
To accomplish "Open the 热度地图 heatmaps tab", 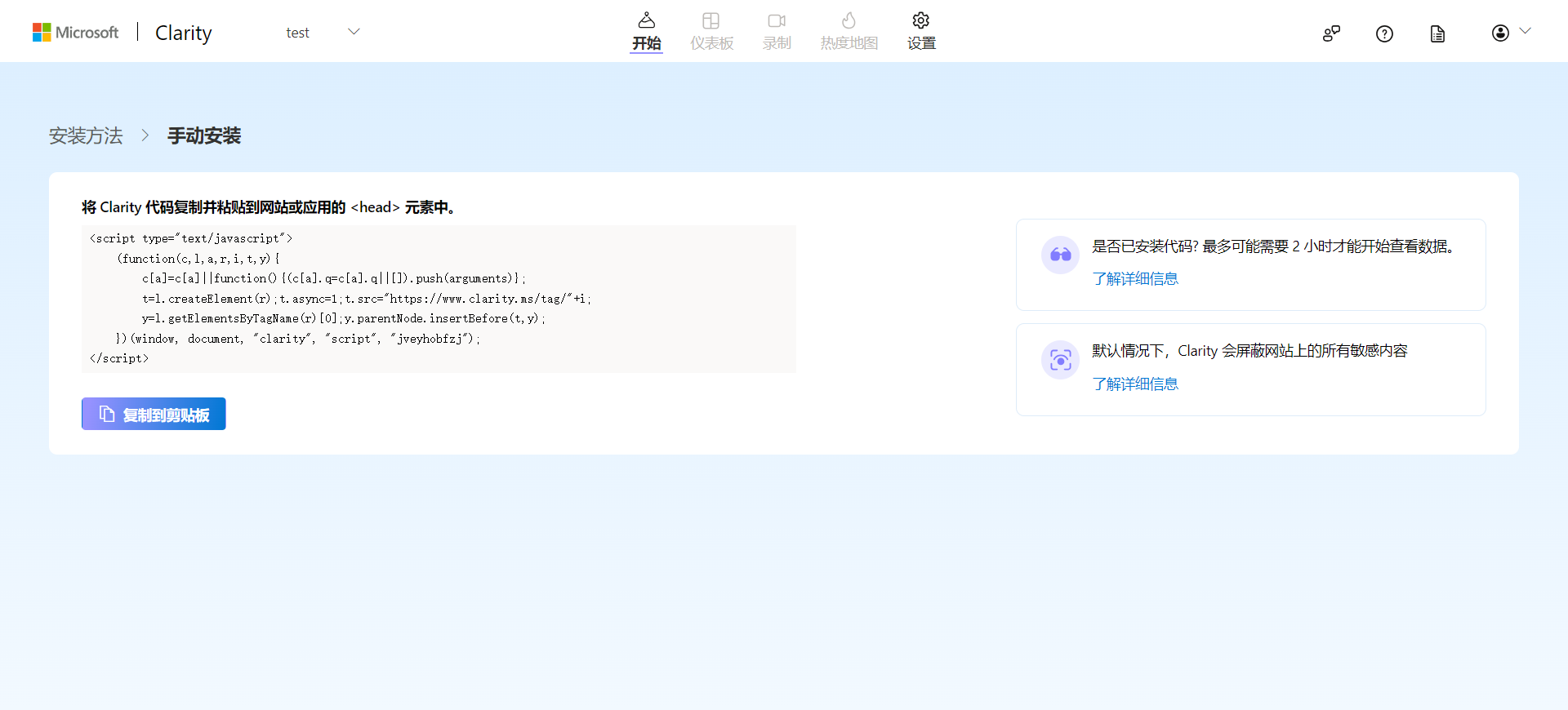I will pos(849,32).
